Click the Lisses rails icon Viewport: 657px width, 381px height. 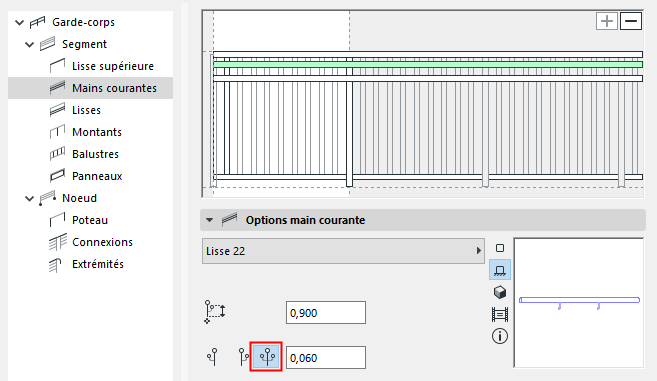[57, 110]
